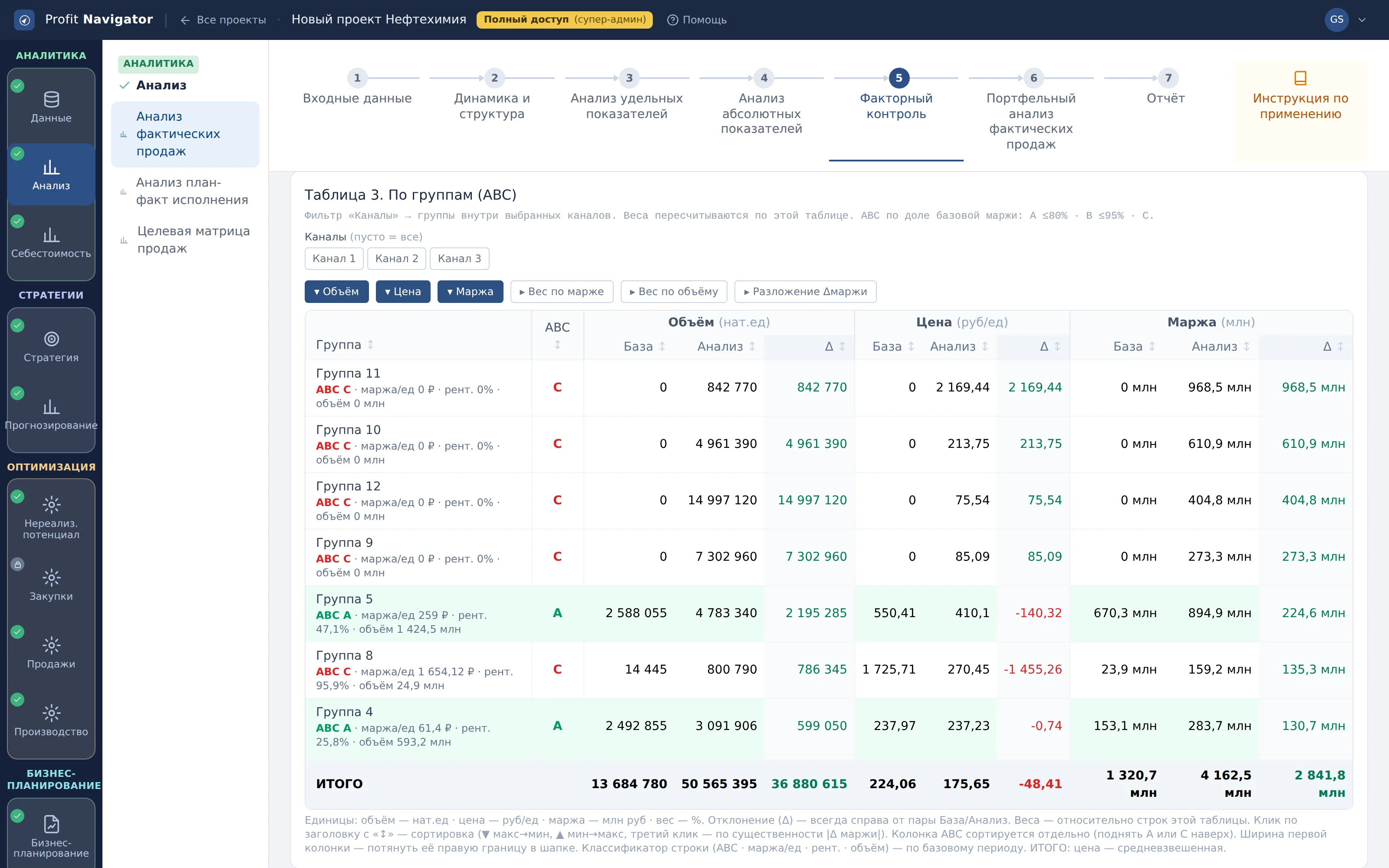Open the Продажи optimization module
The width and height of the screenshot is (1389, 868).
click(x=51, y=653)
